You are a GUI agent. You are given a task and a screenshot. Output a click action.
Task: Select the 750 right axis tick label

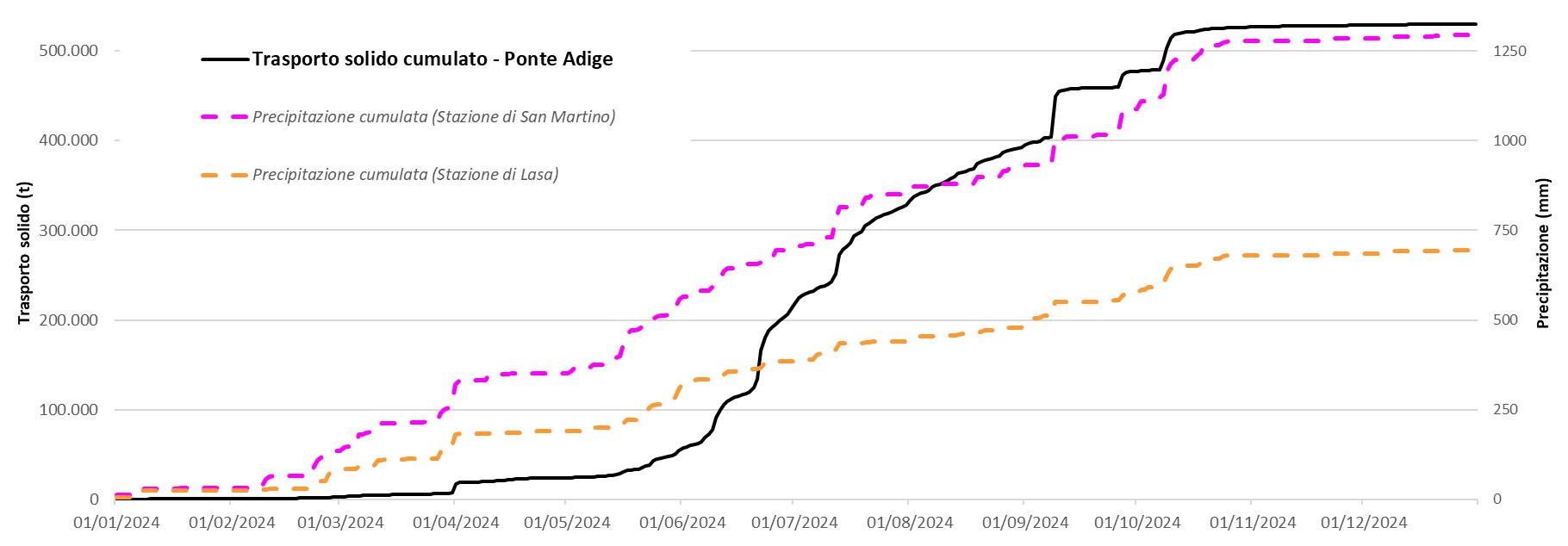pos(1504,230)
